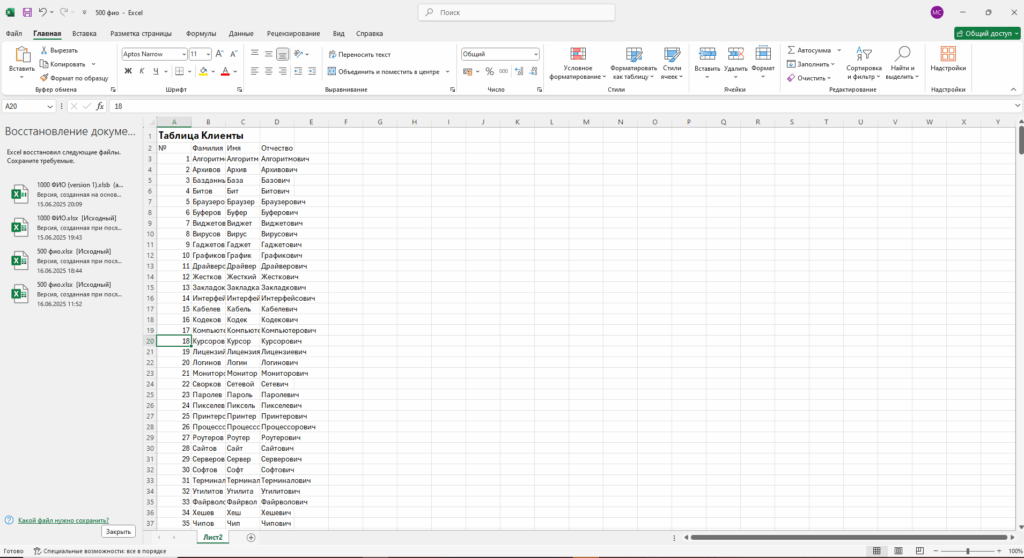Open Sort and Filter (Сортировка и фильтр)
The width and height of the screenshot is (1024, 558).
click(x=863, y=63)
